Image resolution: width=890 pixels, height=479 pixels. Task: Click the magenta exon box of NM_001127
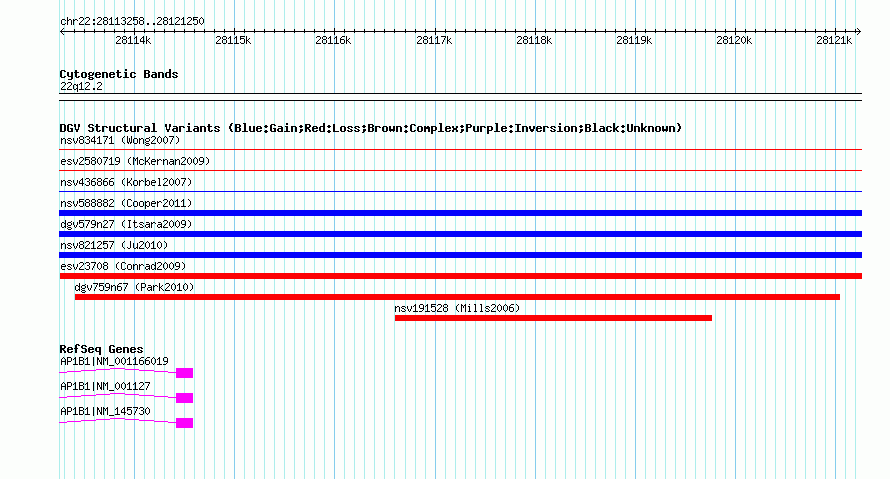point(184,398)
